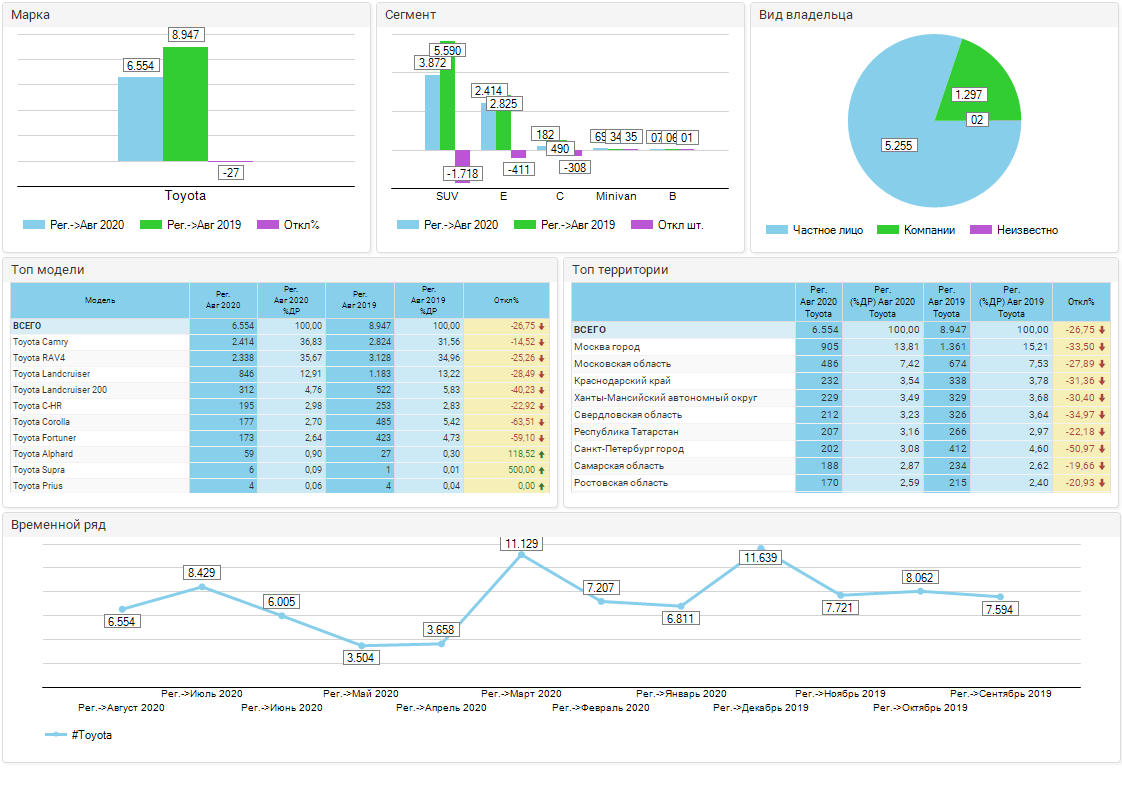Select the Свердловская область row label

628,415
